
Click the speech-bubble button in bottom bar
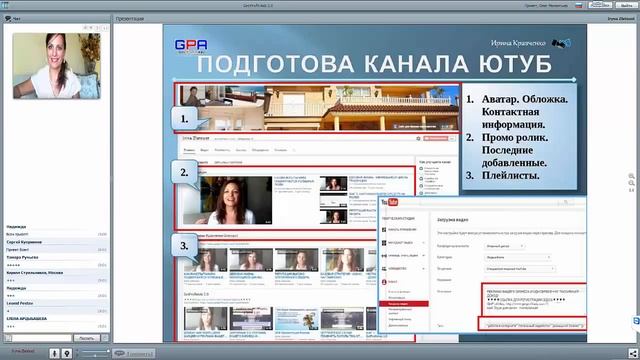(x=134, y=353)
